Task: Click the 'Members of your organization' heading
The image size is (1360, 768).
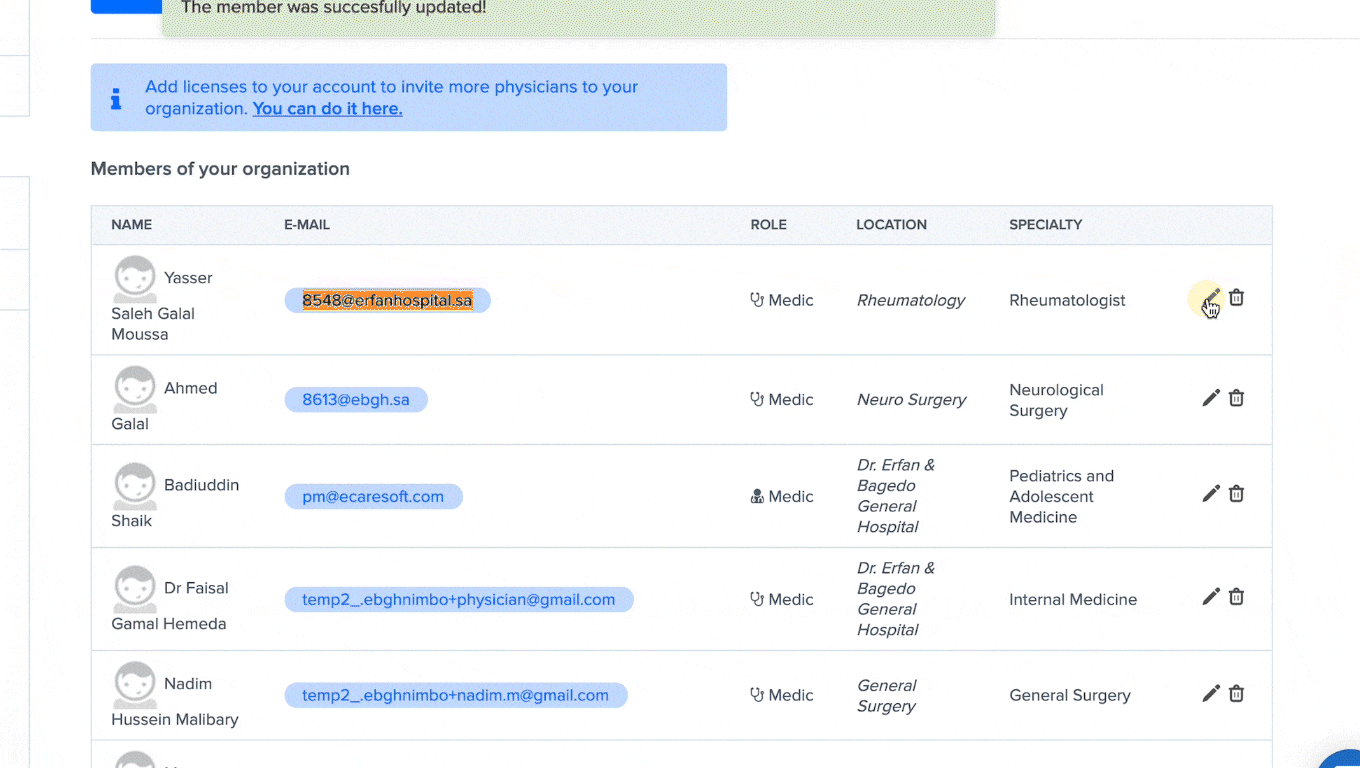Action: [x=220, y=169]
